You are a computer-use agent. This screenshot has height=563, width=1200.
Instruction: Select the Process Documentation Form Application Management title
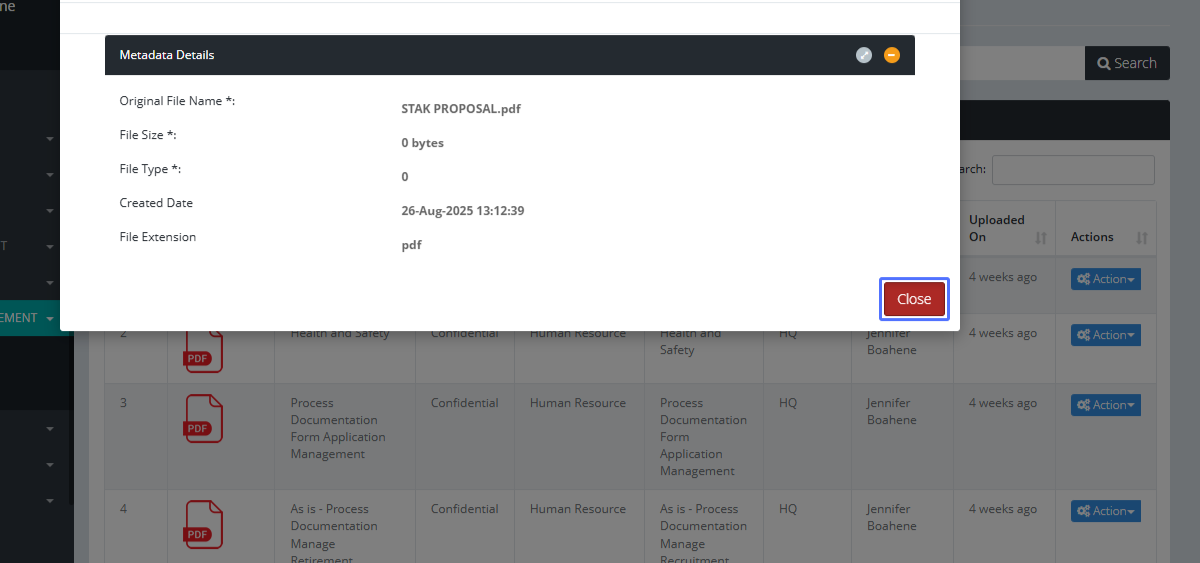tap(337, 428)
